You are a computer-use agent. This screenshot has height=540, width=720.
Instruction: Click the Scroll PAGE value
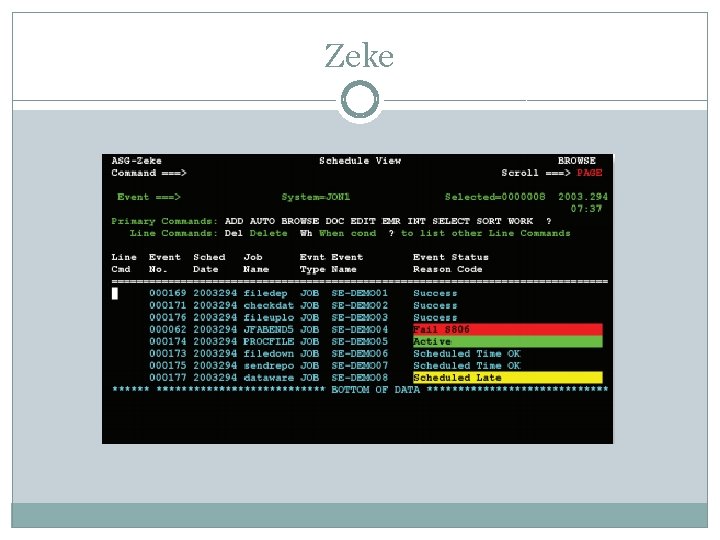(x=589, y=173)
